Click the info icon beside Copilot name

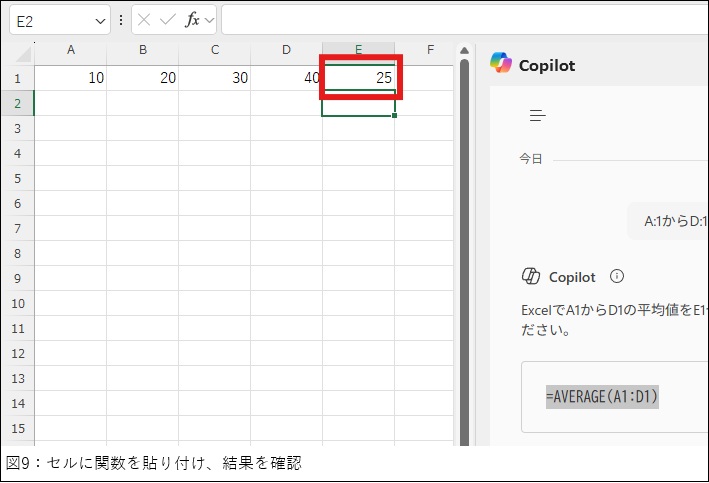(x=617, y=277)
